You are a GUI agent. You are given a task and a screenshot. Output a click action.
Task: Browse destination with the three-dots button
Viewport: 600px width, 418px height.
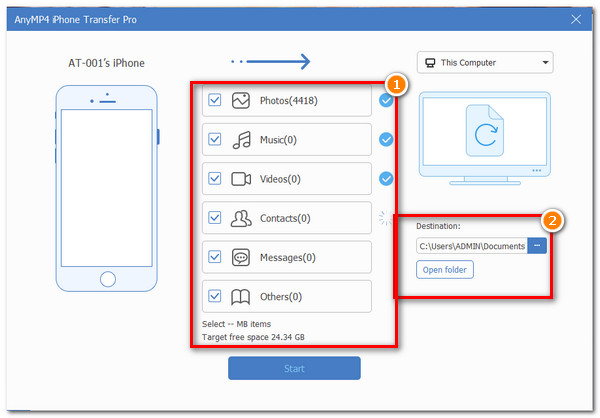pyautogui.click(x=537, y=246)
